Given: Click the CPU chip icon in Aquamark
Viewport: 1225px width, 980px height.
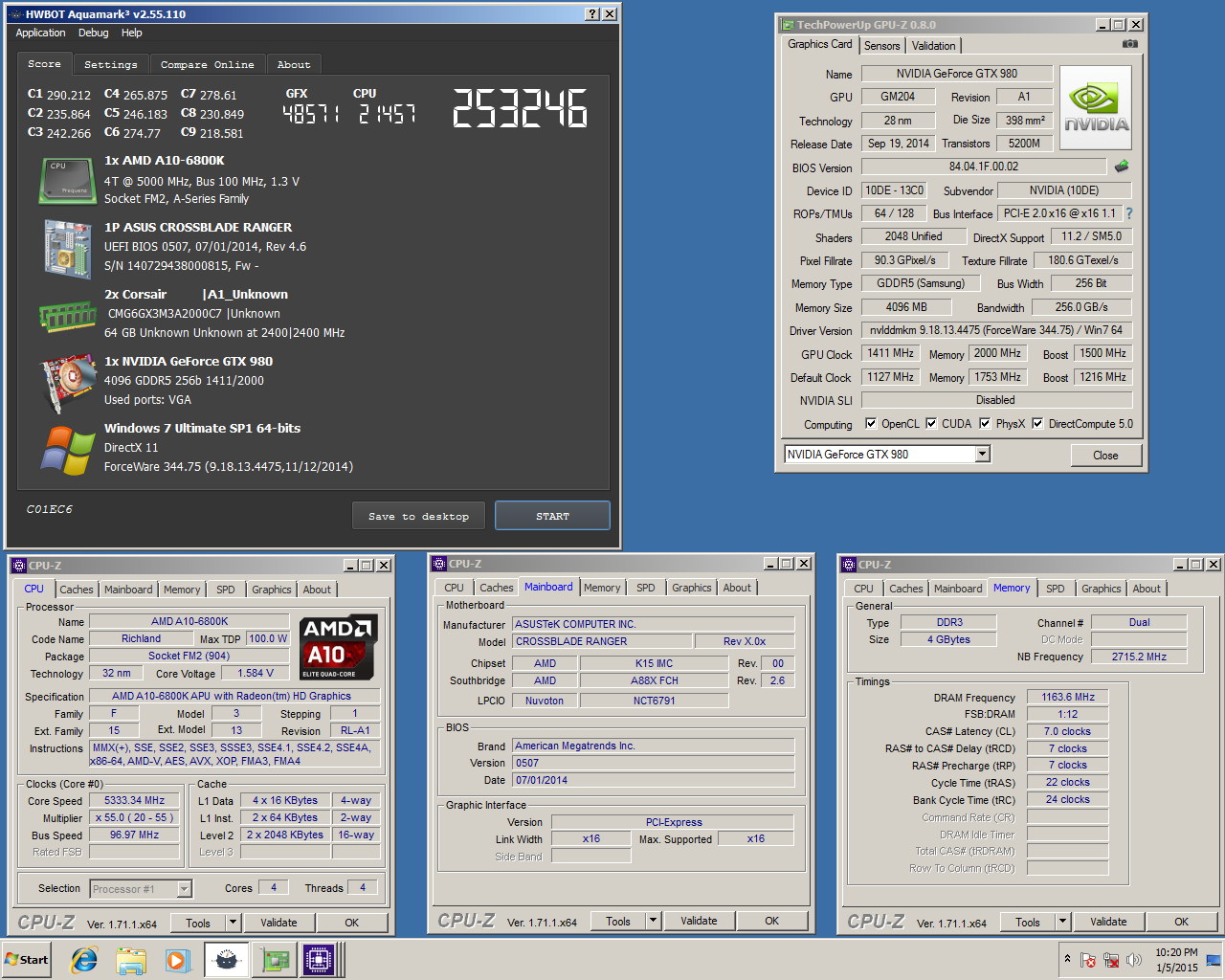Looking at the screenshot, I should tap(67, 181).
